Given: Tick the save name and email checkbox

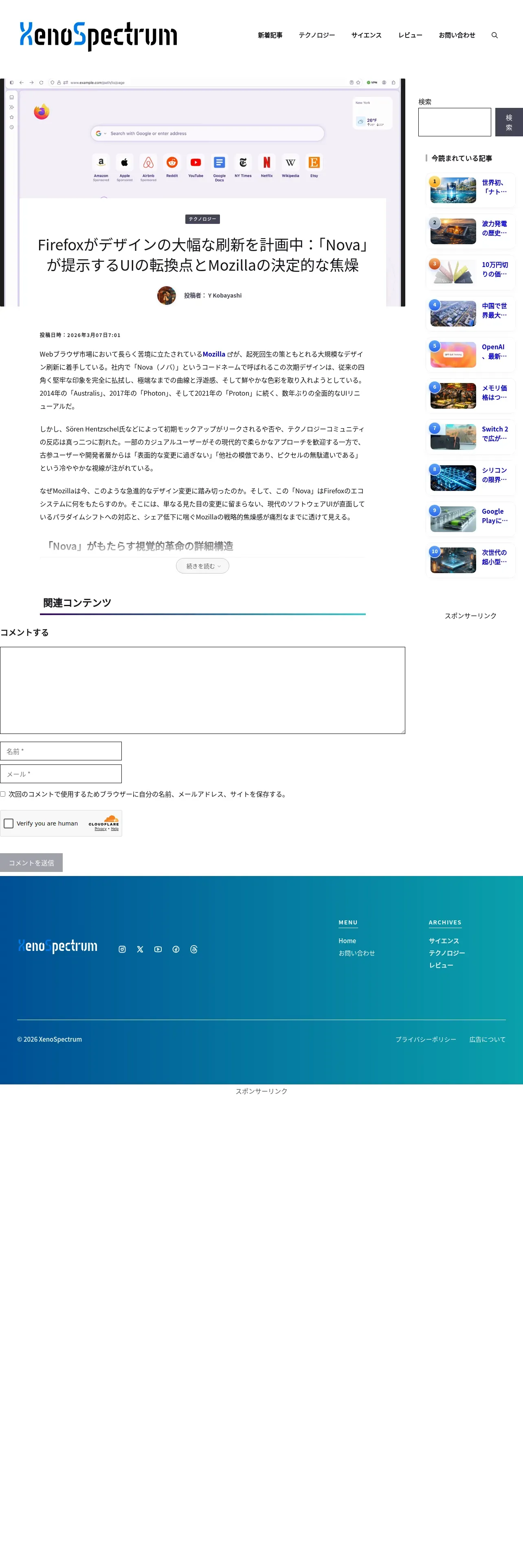Looking at the screenshot, I should 3,794.
